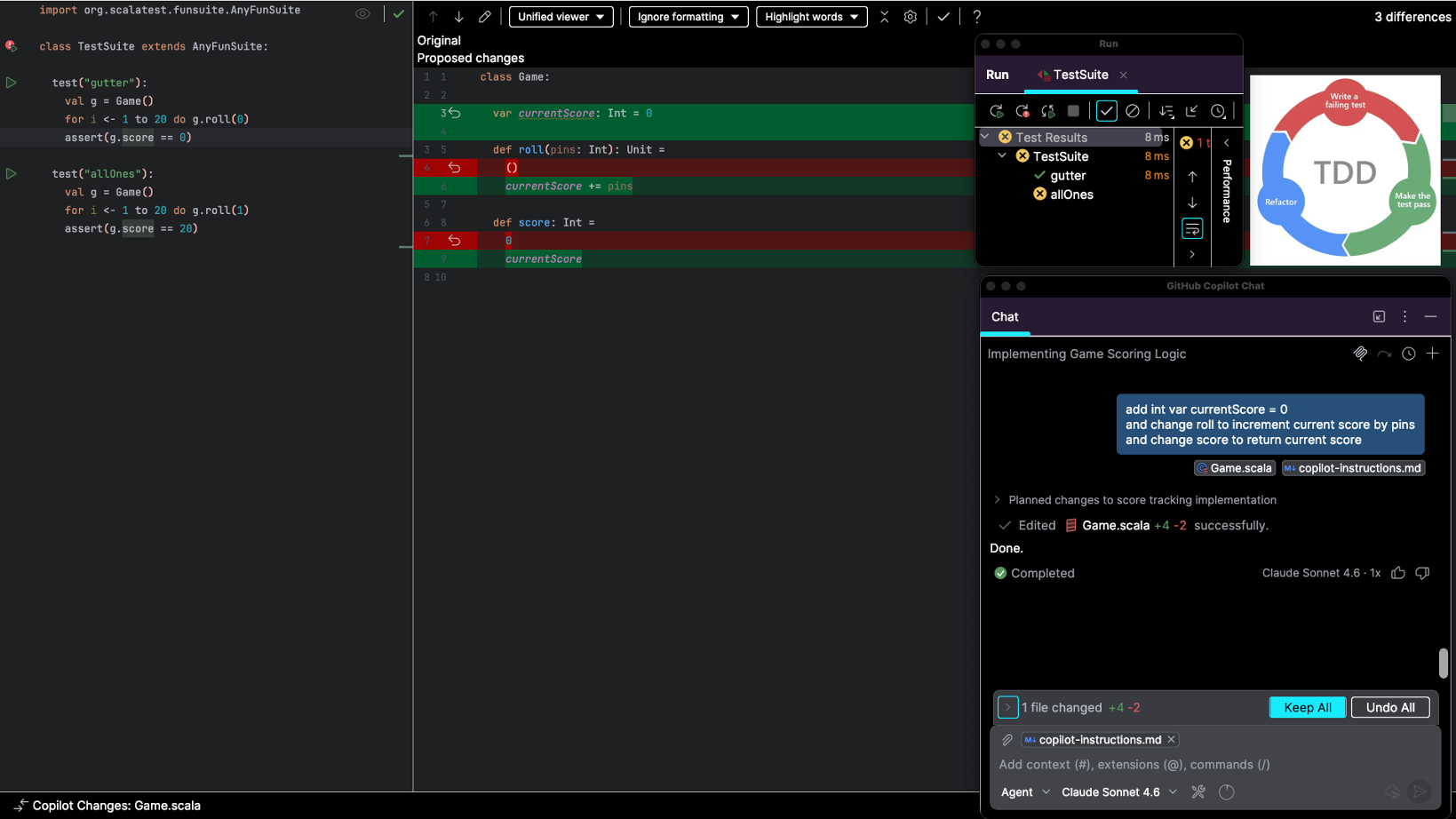Select the Chat tab in Copilot
Image resolution: width=1456 pixels, height=819 pixels.
[1005, 317]
